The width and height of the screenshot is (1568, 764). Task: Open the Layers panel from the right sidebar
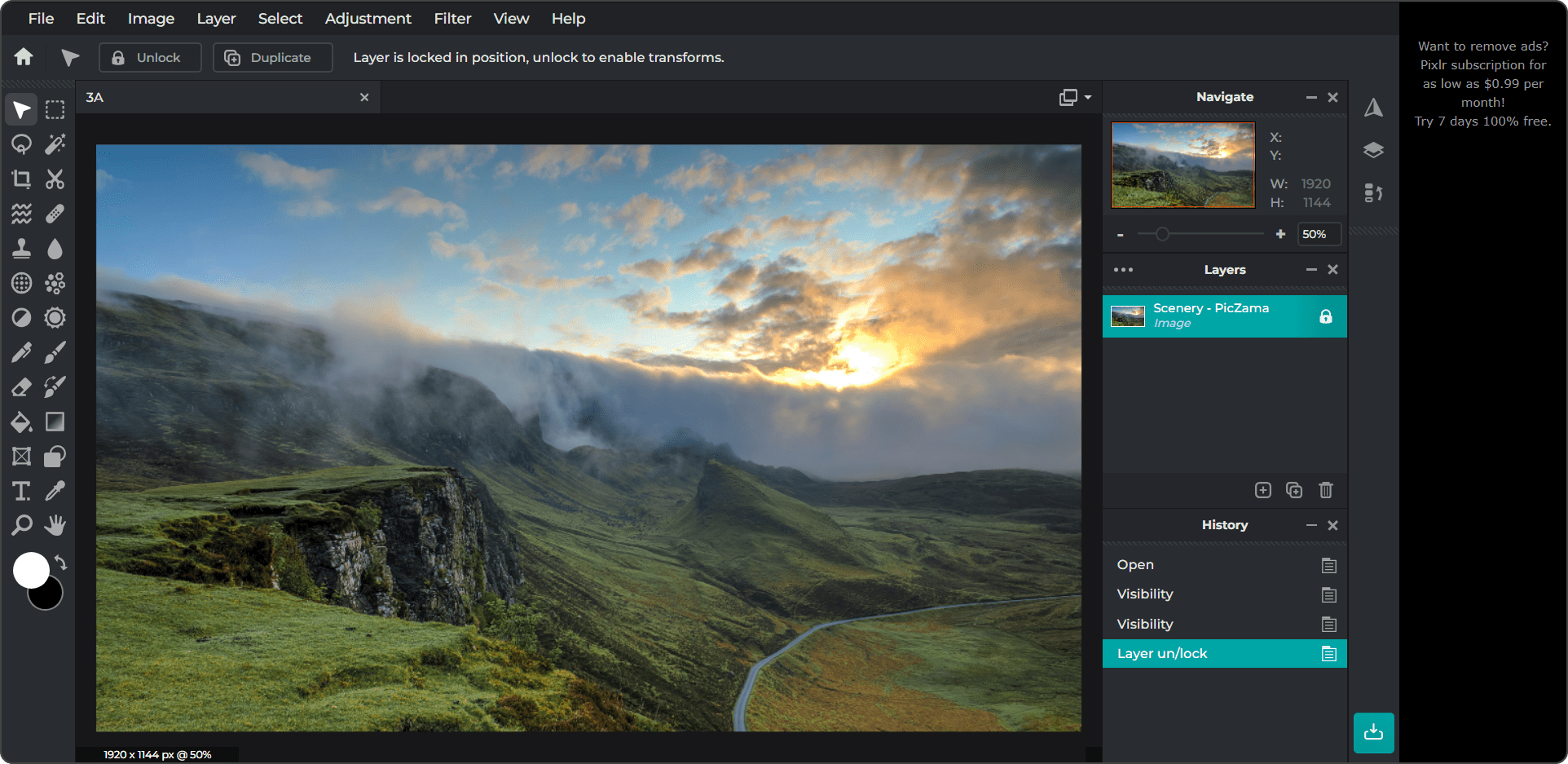point(1375,150)
